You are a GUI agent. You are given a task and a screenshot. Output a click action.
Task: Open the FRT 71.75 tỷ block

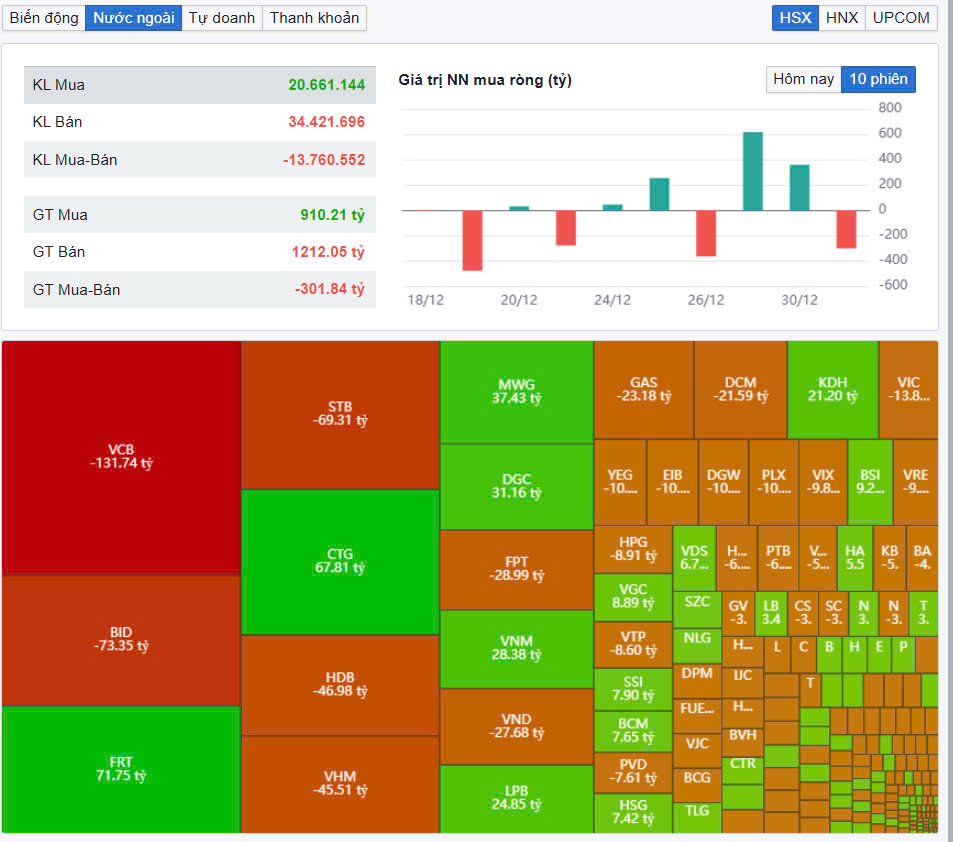(x=122, y=770)
